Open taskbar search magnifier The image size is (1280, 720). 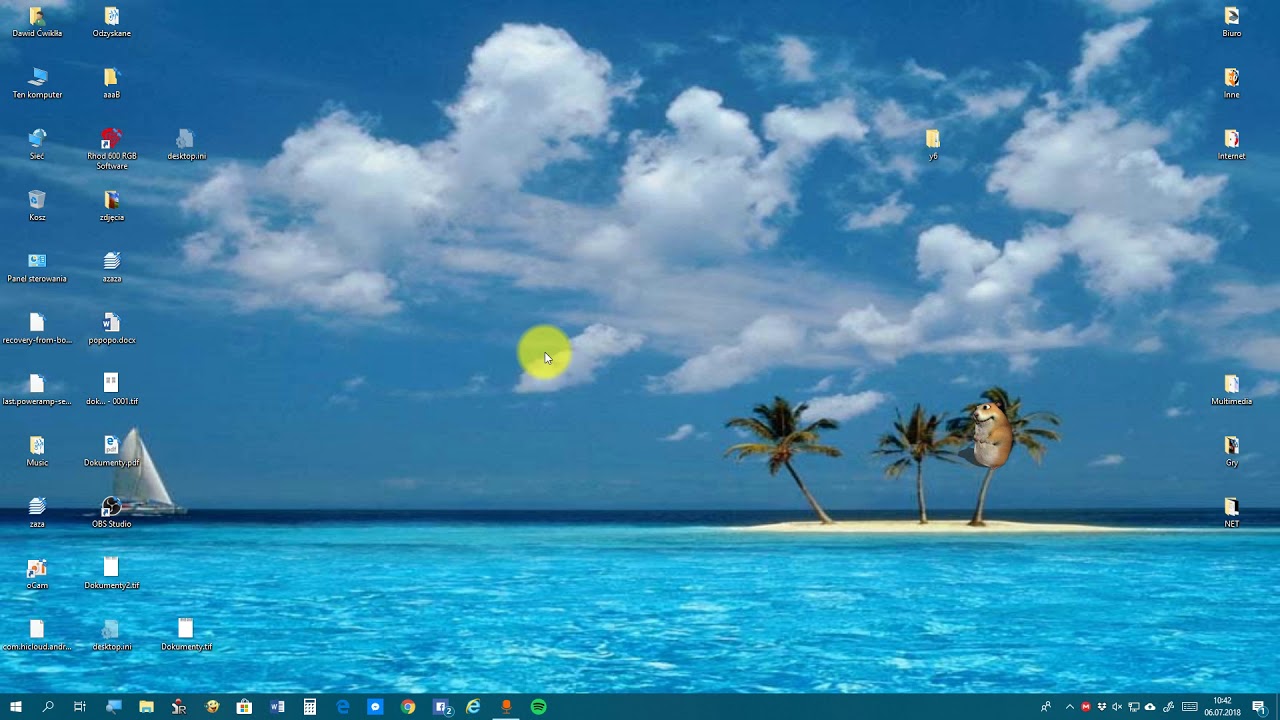(48, 707)
